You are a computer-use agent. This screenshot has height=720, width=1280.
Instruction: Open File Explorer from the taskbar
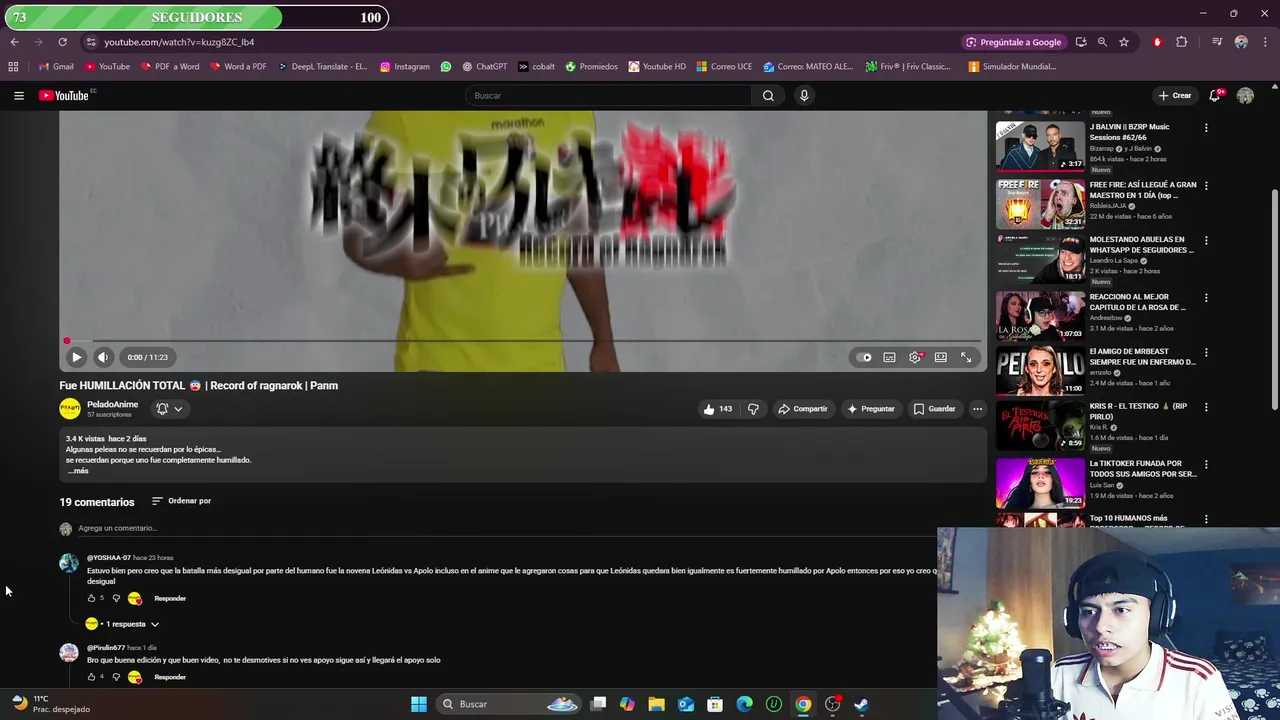pos(656,704)
